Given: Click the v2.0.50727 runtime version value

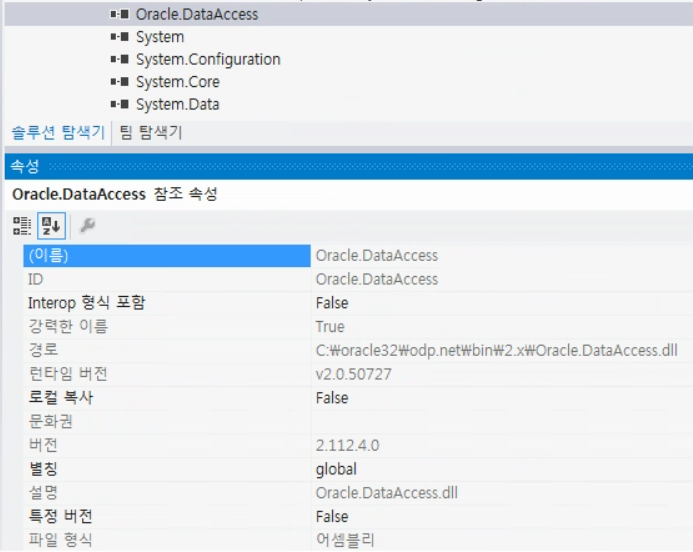Looking at the screenshot, I should coord(353,374).
